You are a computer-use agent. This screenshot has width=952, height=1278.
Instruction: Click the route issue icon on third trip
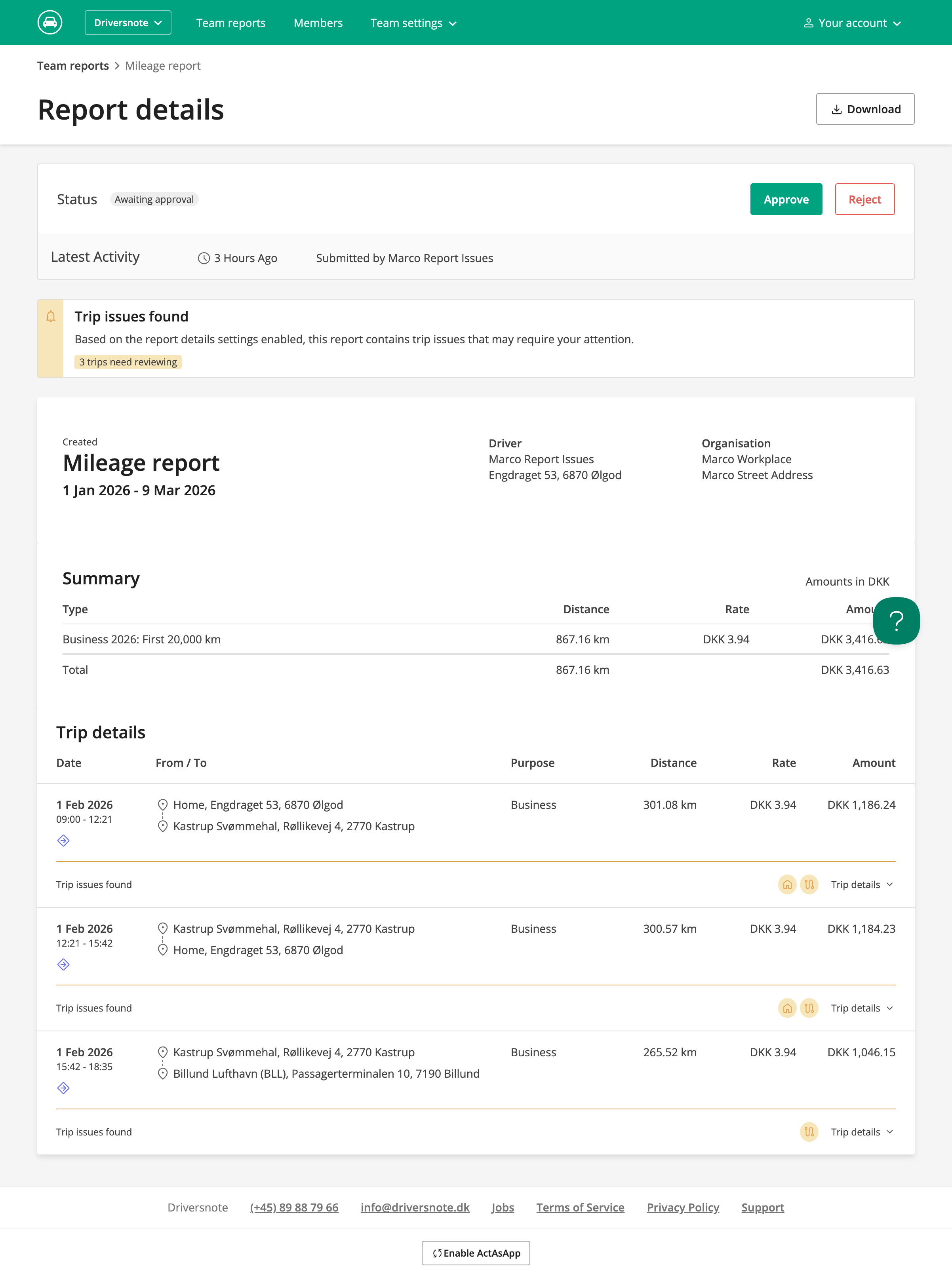point(809,1132)
